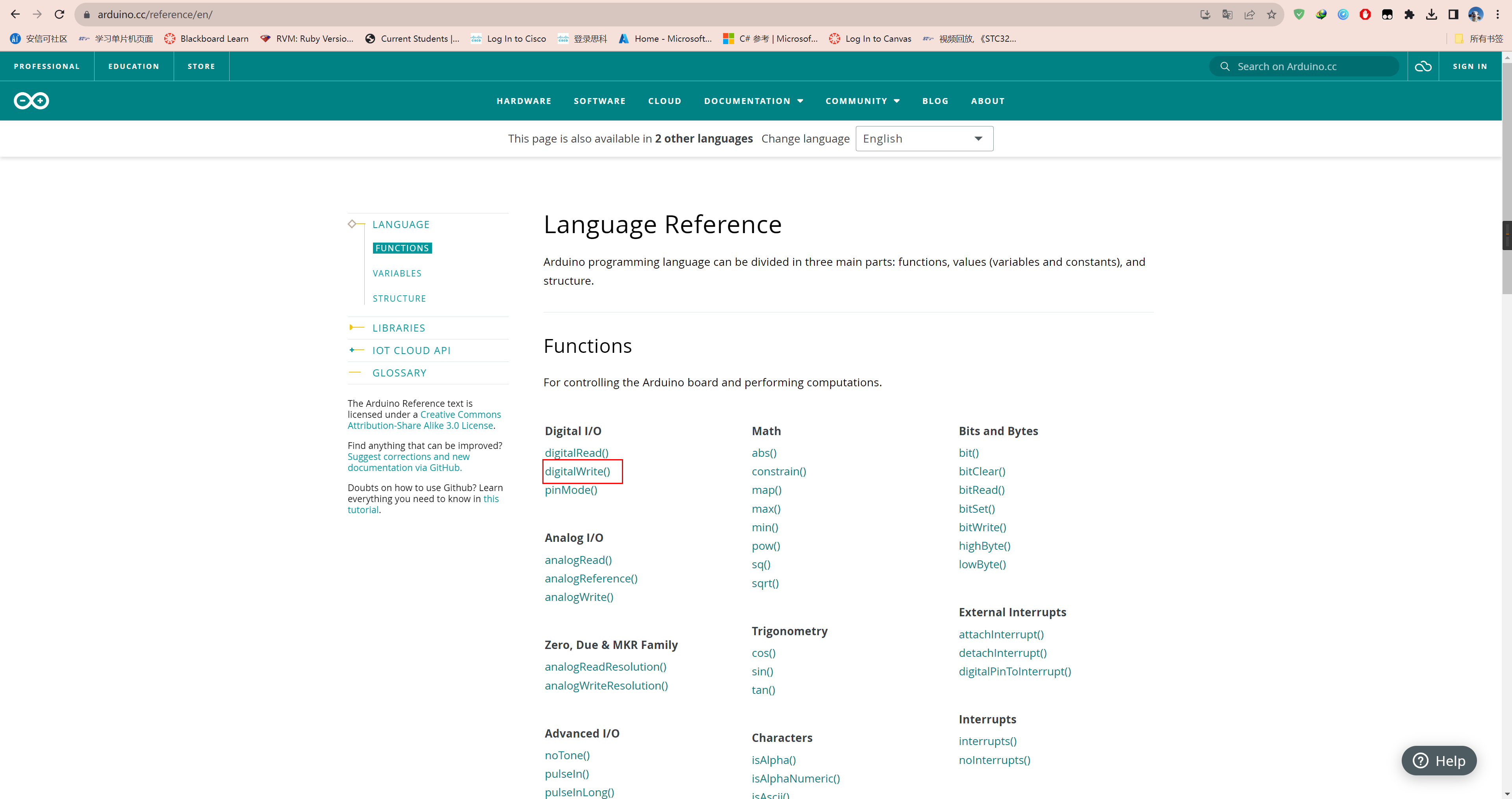Open the attachInterrupt() link
1512x799 pixels.
point(1001,634)
